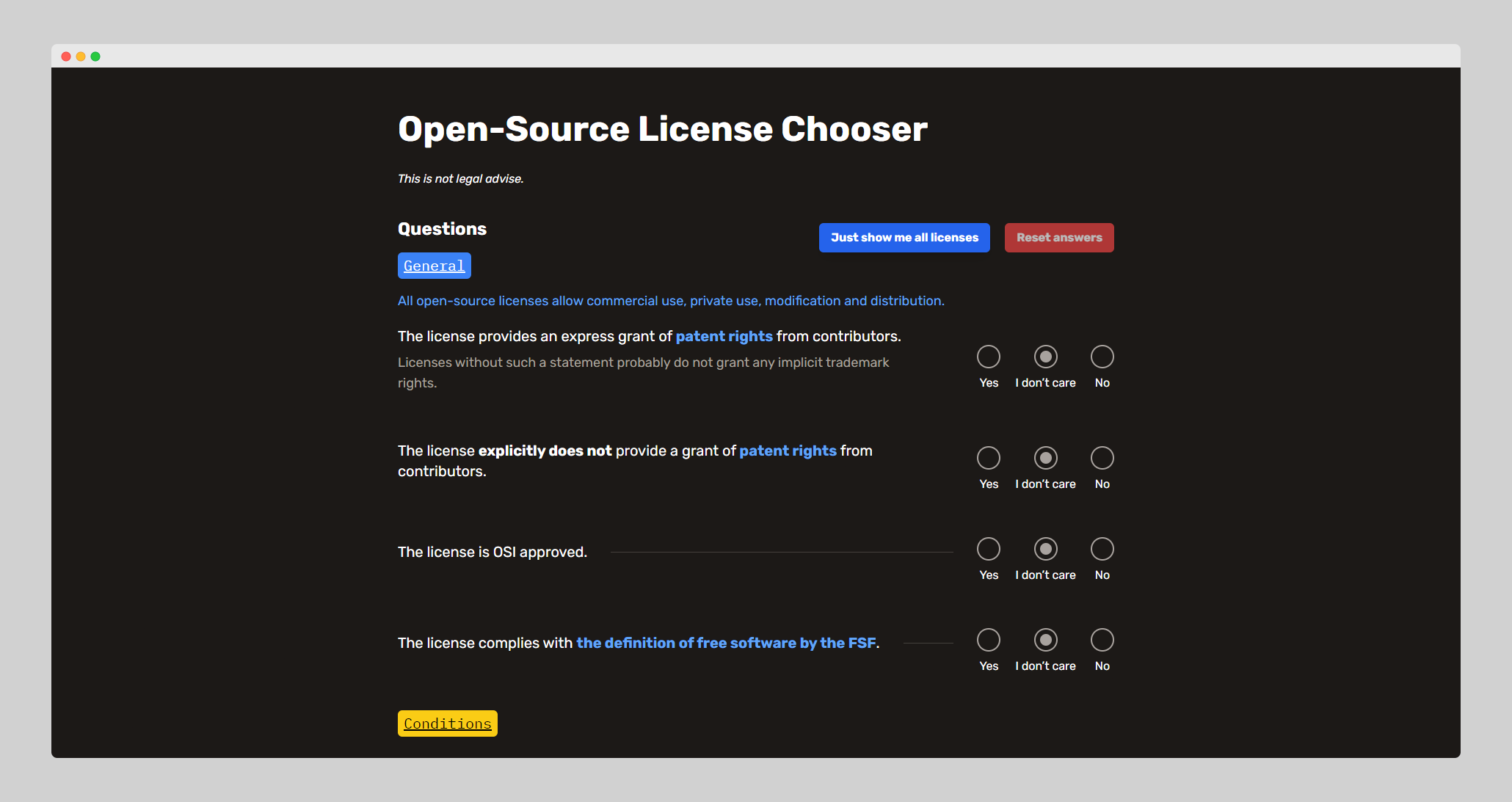Click the Questions heading
This screenshot has height=802, width=1512.
click(442, 229)
